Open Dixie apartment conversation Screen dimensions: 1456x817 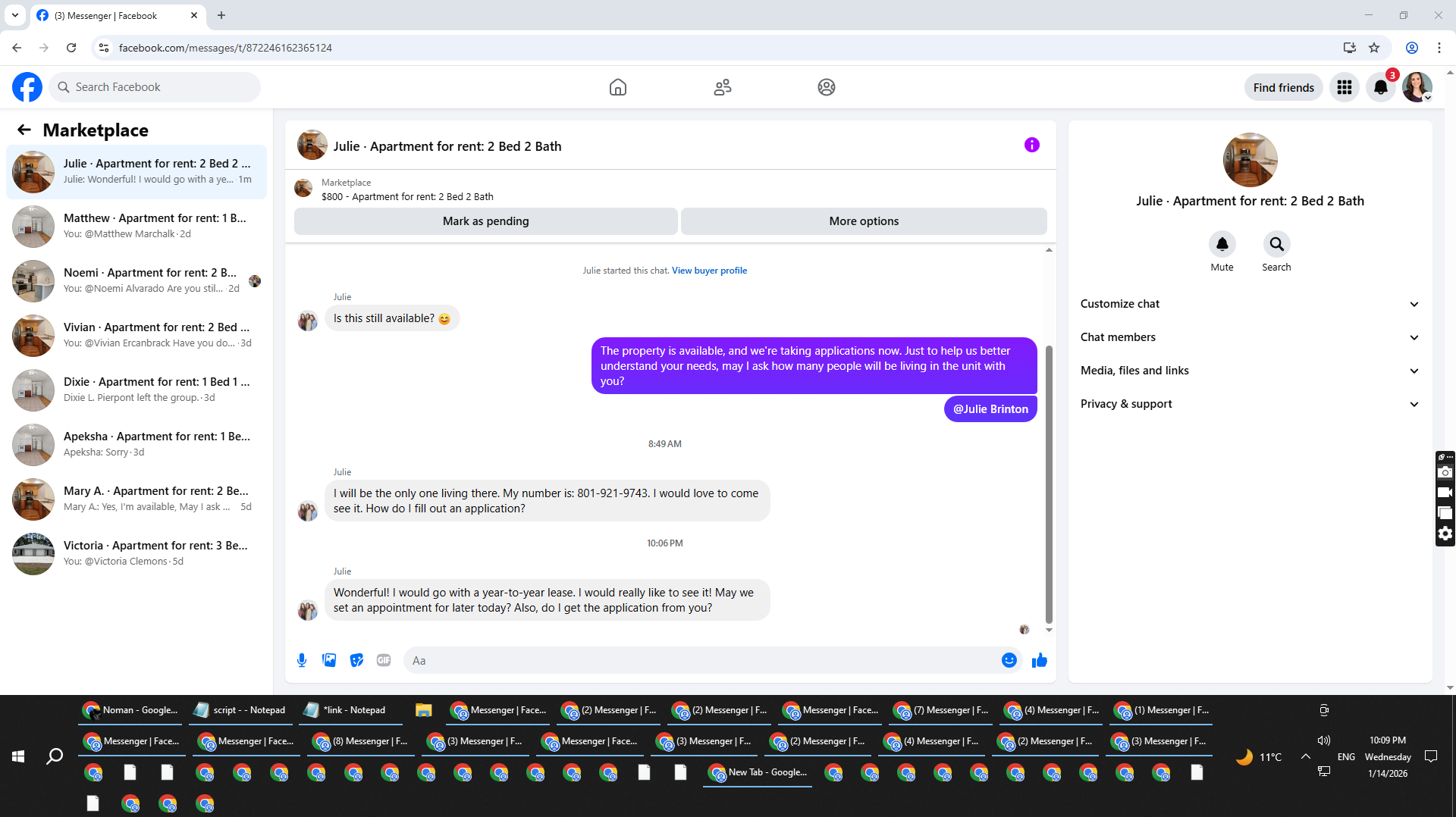[x=136, y=390]
